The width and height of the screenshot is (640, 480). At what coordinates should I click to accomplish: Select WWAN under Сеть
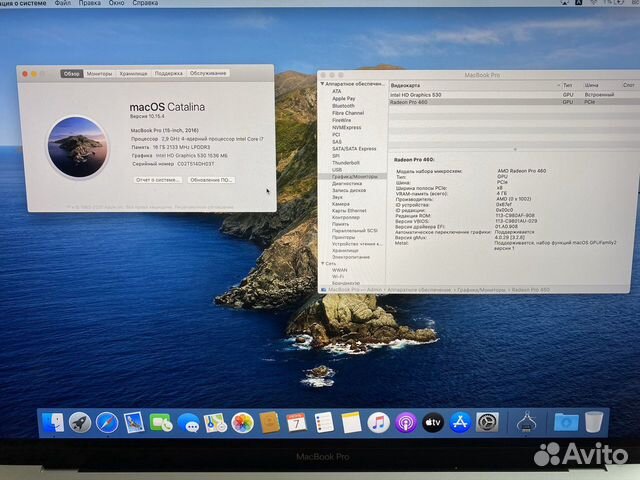tap(340, 270)
